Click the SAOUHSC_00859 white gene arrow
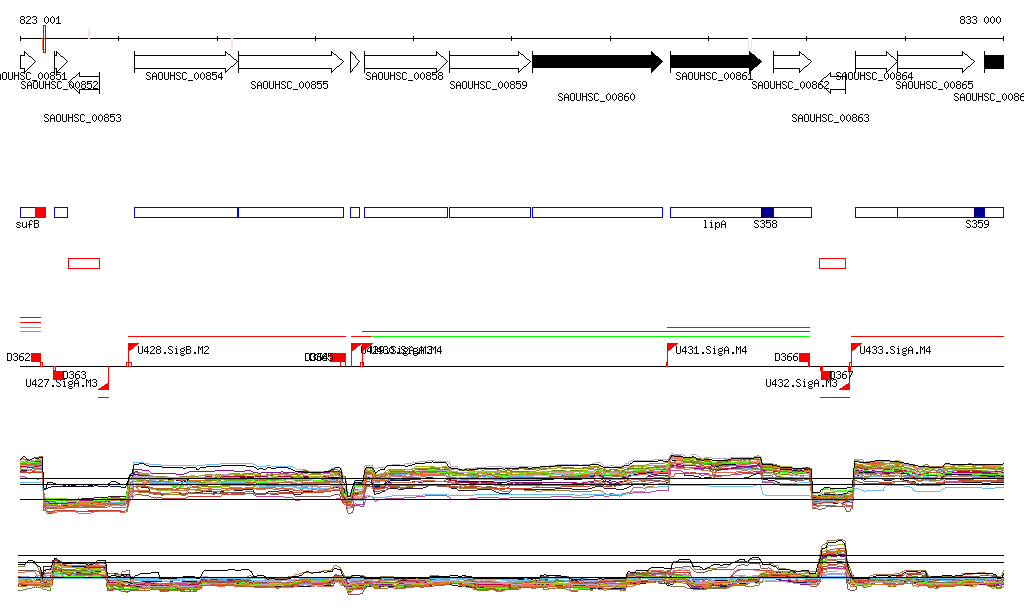This screenshot has width=1024, height=611. pyautogui.click(x=489, y=62)
